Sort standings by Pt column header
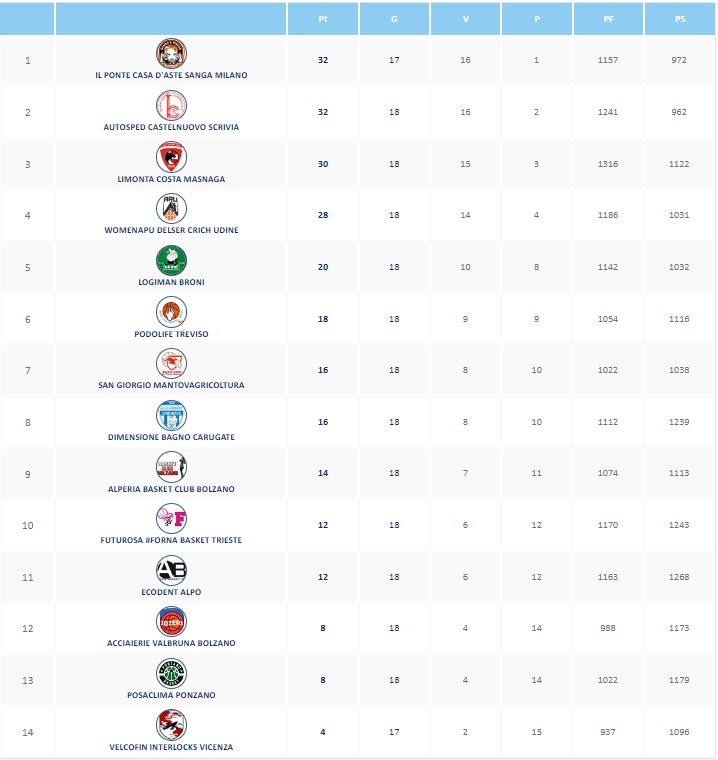The image size is (718, 760). pyautogui.click(x=322, y=19)
